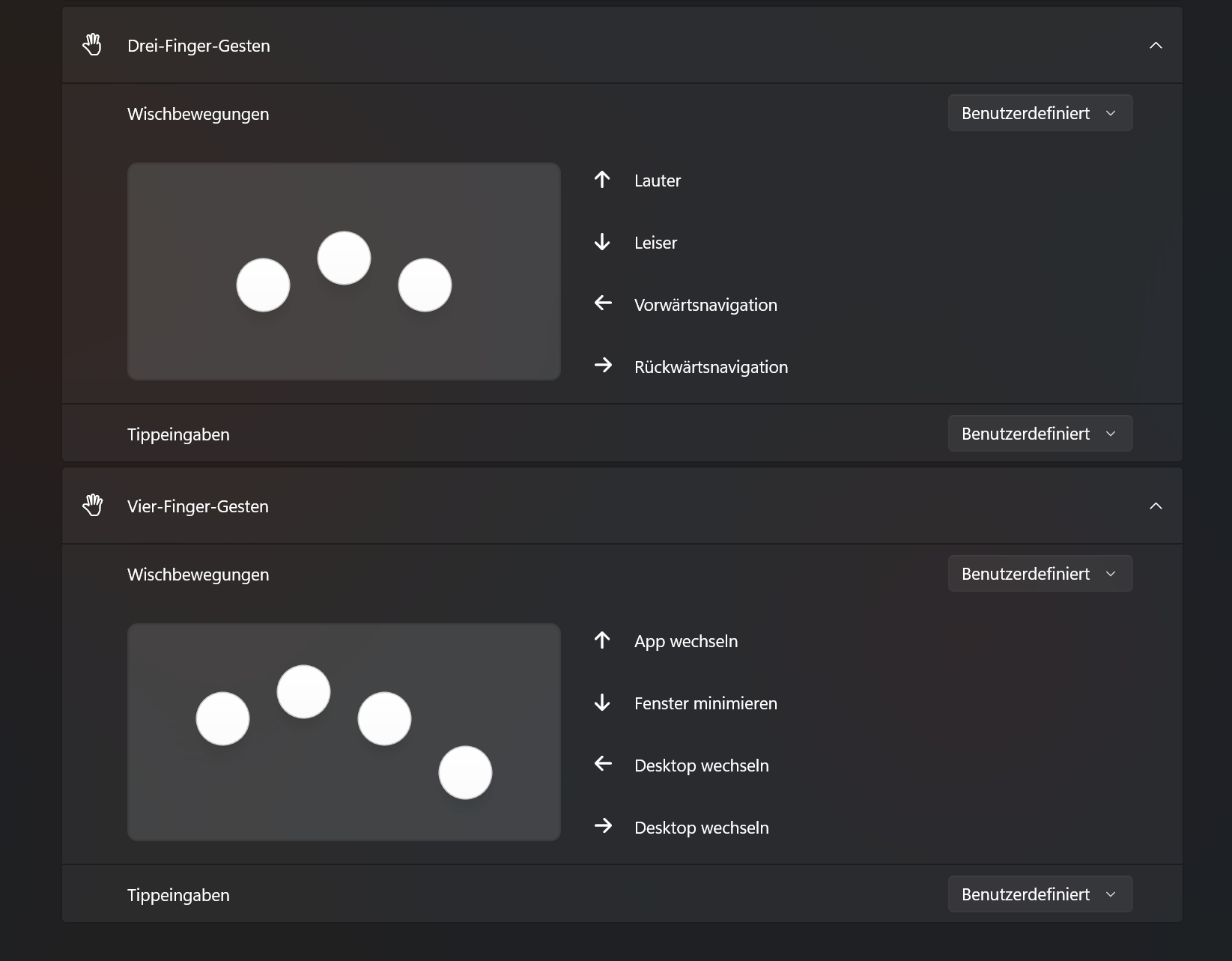Click left arrow beside Vorwärtsnavigation
Screen dimensions: 1232x961
pos(603,303)
